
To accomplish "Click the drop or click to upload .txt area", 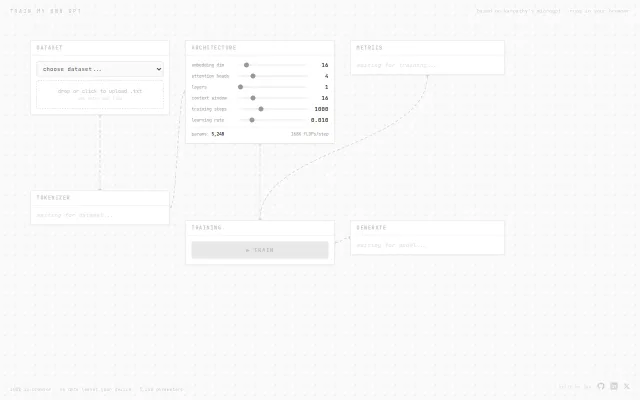I will coord(100,94).
